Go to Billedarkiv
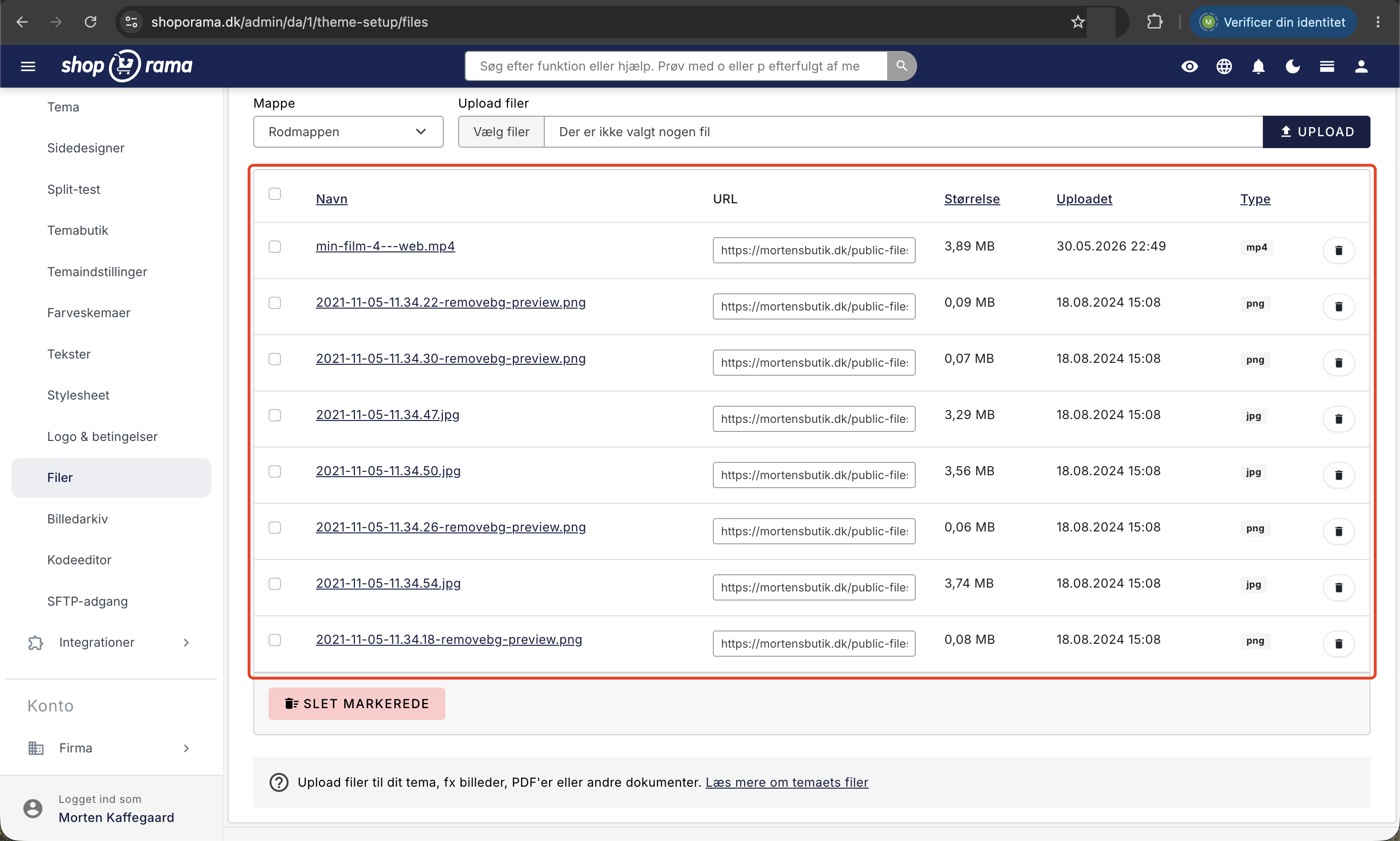 (77, 519)
